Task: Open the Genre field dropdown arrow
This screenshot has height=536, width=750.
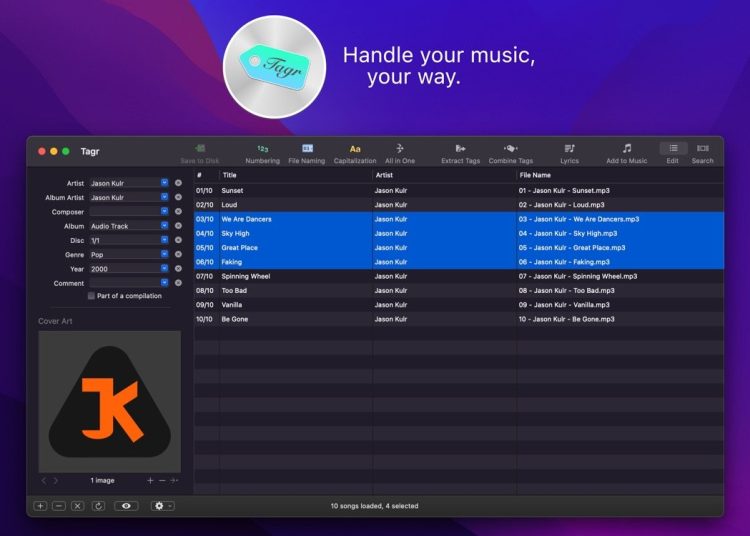Action: (x=165, y=255)
